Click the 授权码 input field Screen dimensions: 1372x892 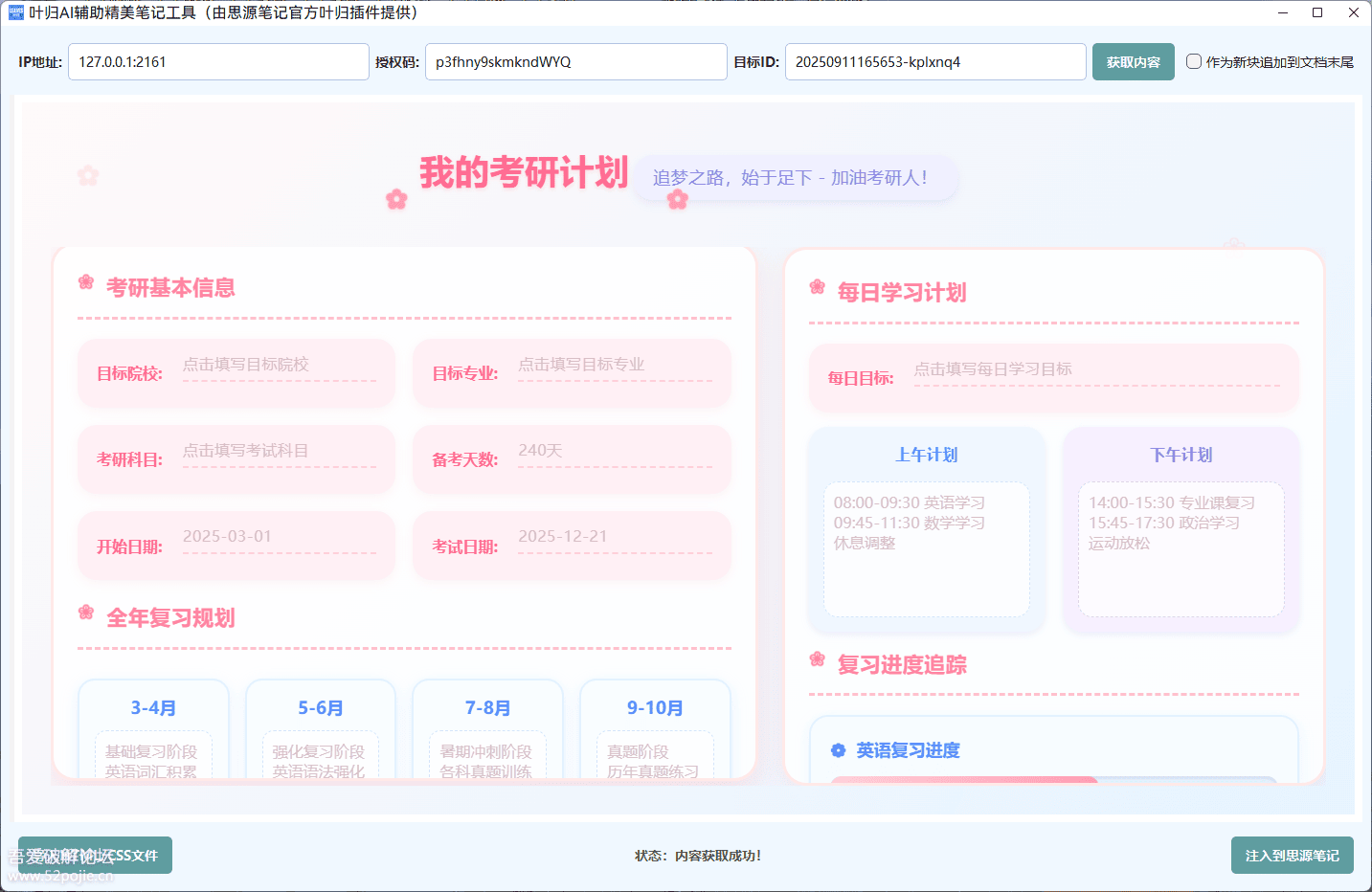coord(575,61)
